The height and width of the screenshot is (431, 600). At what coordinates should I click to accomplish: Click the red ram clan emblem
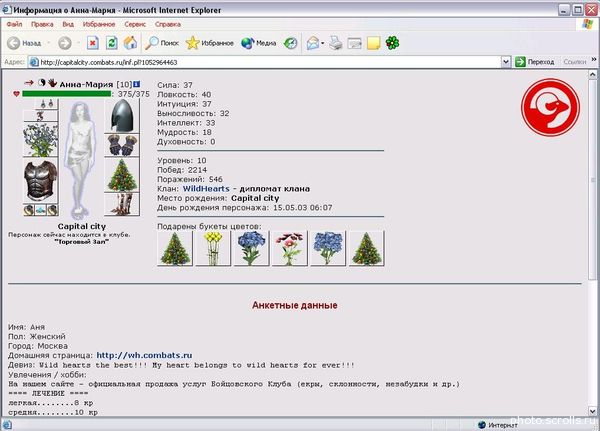point(550,108)
